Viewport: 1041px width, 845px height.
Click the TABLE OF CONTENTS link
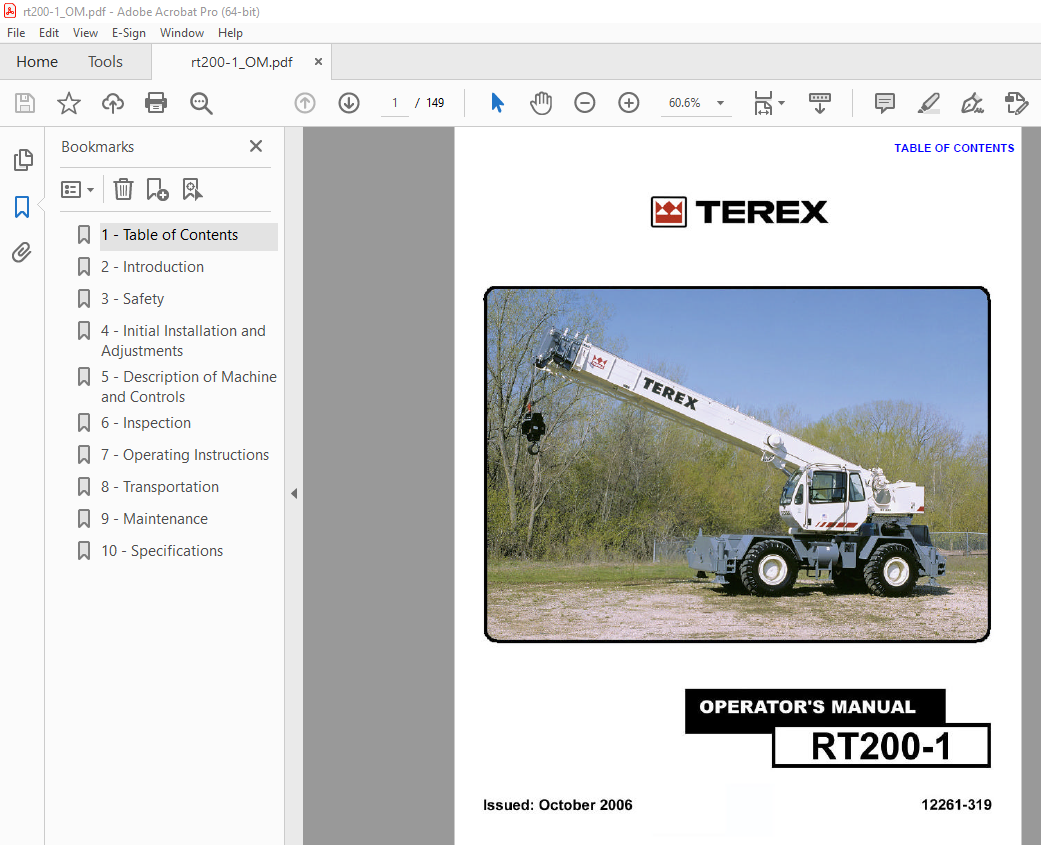(x=954, y=148)
